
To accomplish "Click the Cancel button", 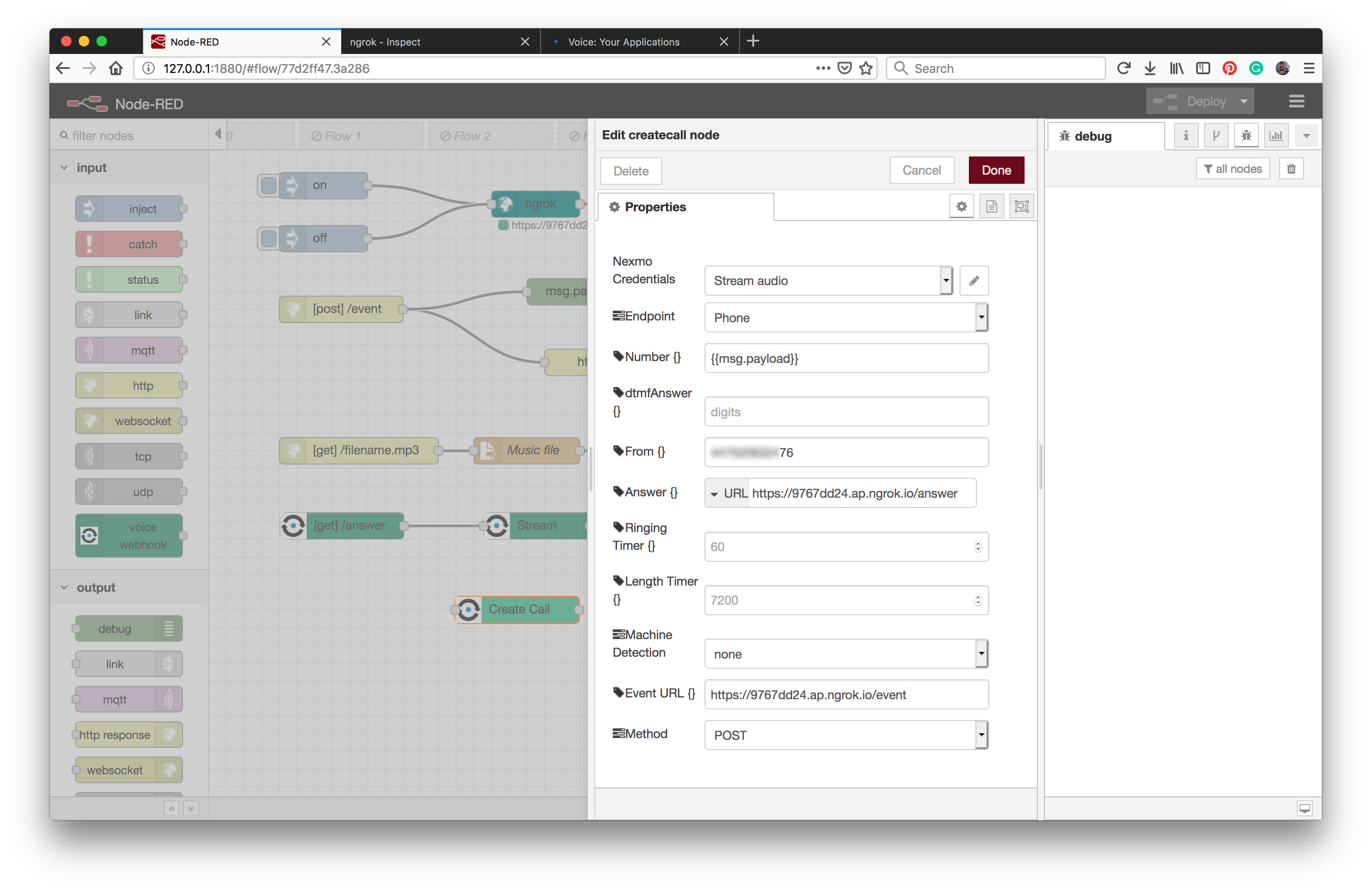I will pos(922,171).
